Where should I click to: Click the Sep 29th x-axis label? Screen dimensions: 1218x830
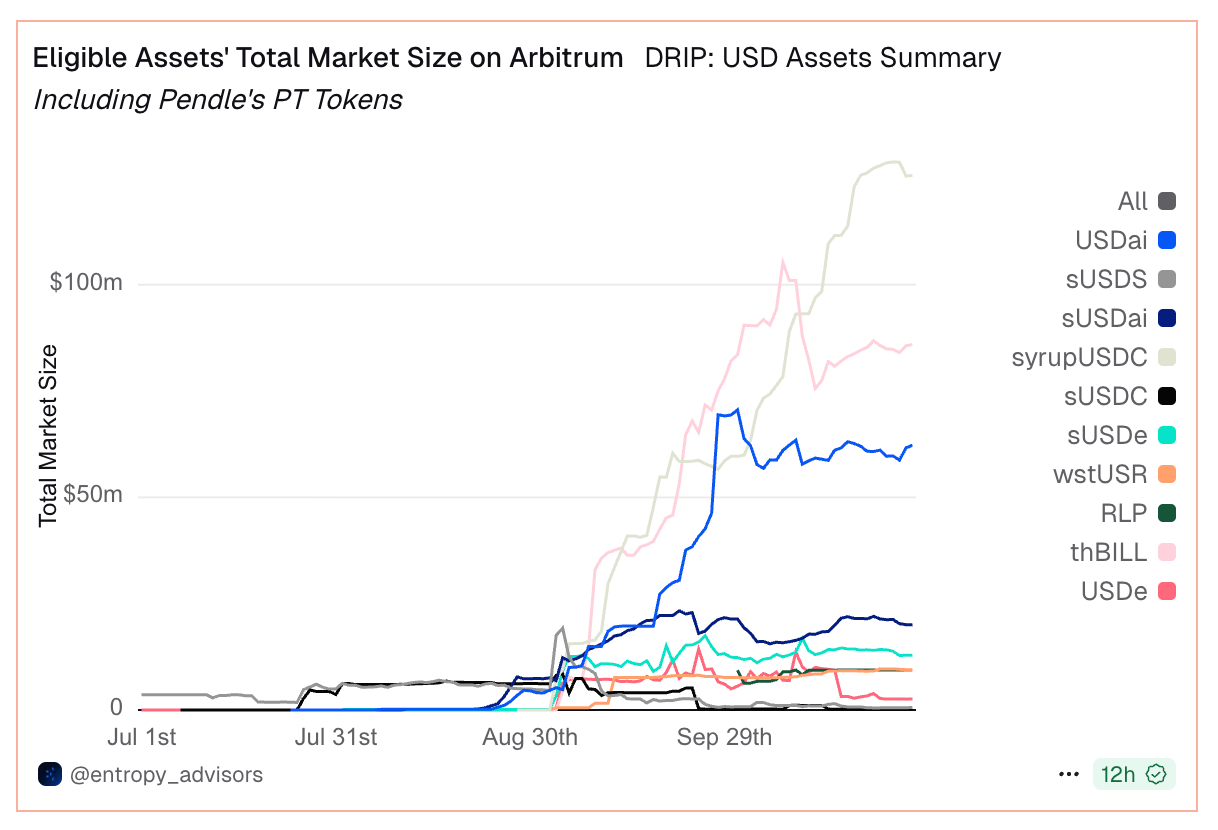pyautogui.click(x=725, y=738)
